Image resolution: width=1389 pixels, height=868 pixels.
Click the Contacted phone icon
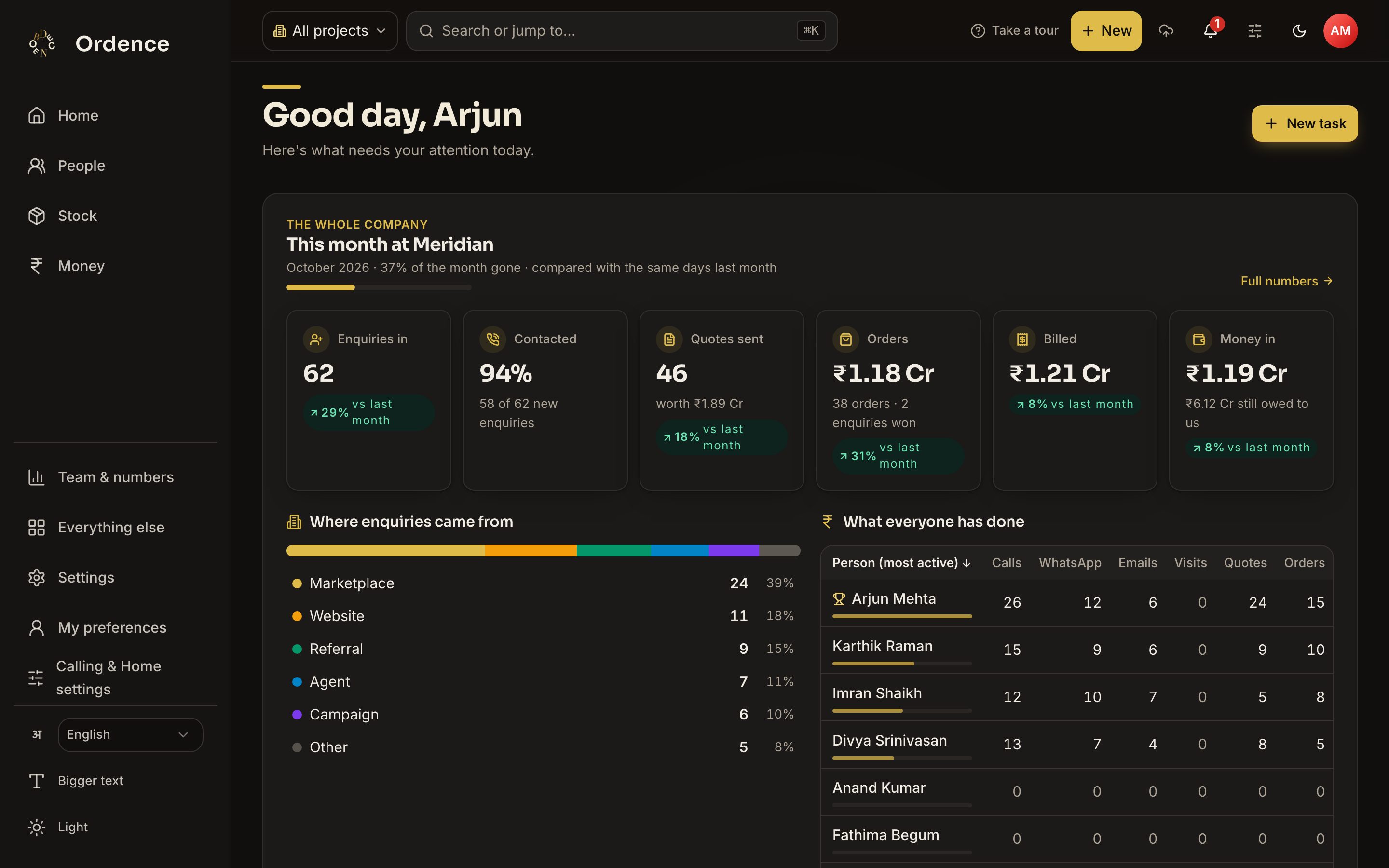pos(492,339)
